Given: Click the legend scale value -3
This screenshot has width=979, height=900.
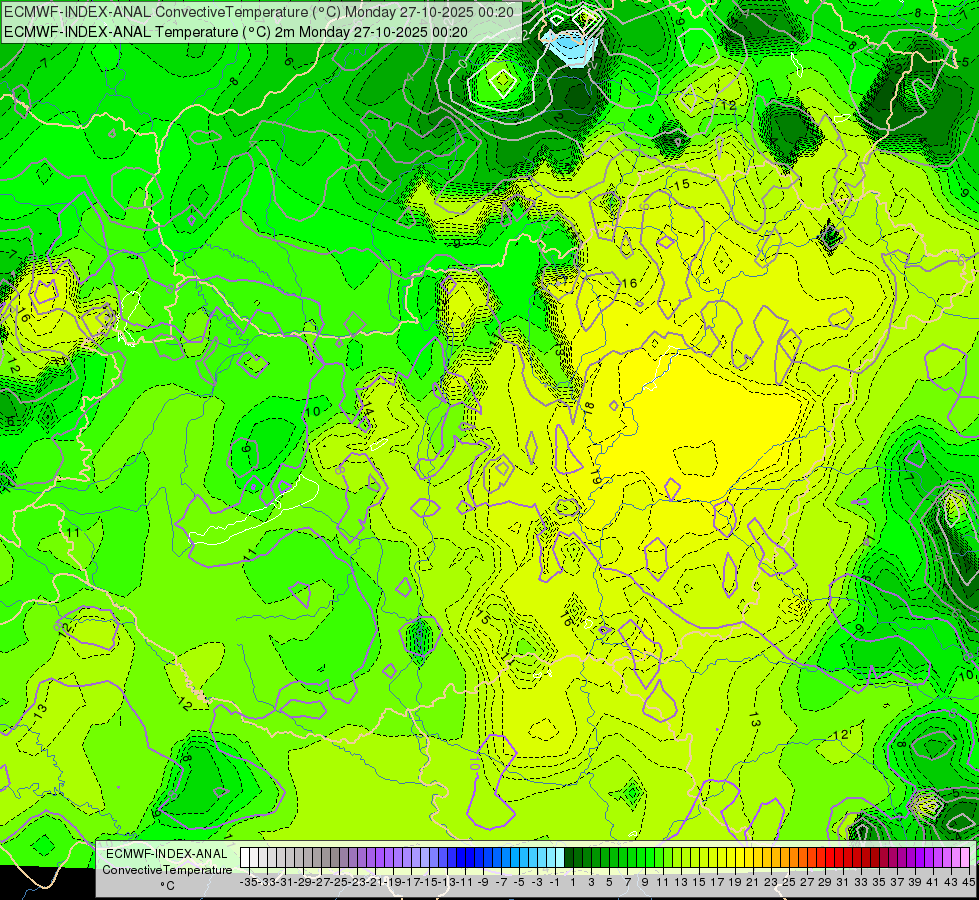Looking at the screenshot, I should coord(537,882).
